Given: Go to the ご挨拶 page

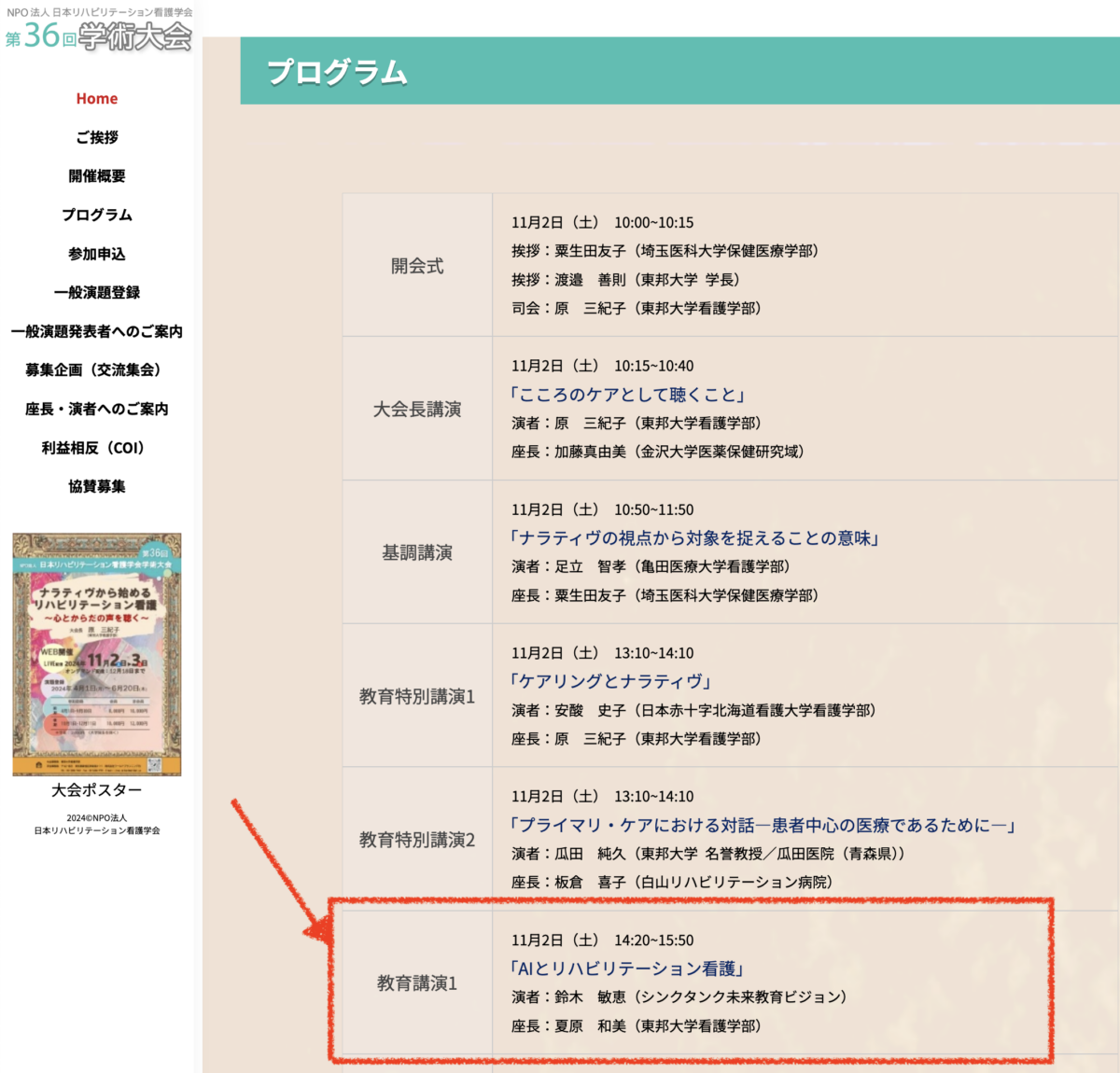Looking at the screenshot, I should (x=97, y=137).
